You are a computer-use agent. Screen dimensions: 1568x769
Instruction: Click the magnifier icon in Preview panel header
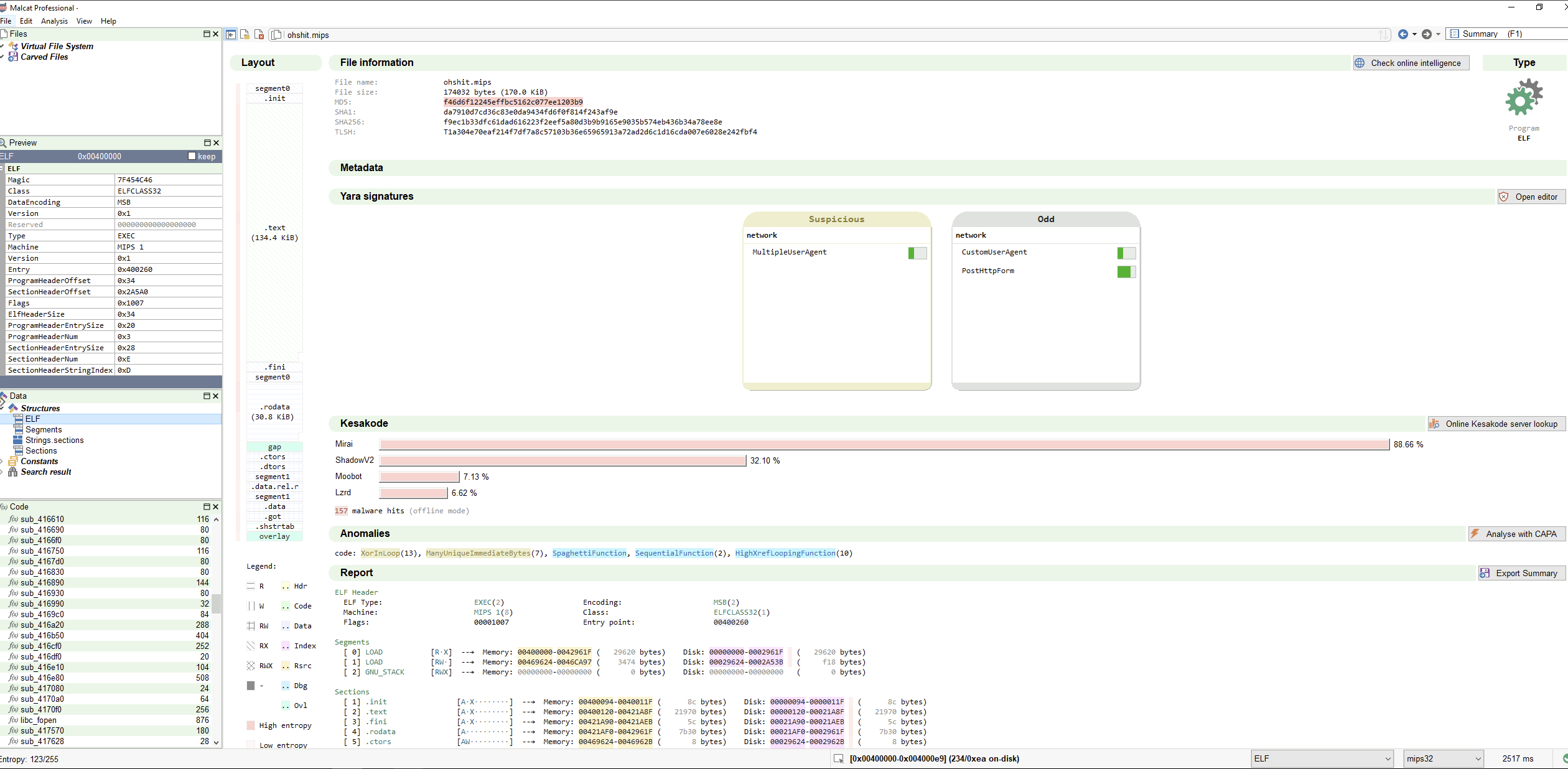click(3, 142)
